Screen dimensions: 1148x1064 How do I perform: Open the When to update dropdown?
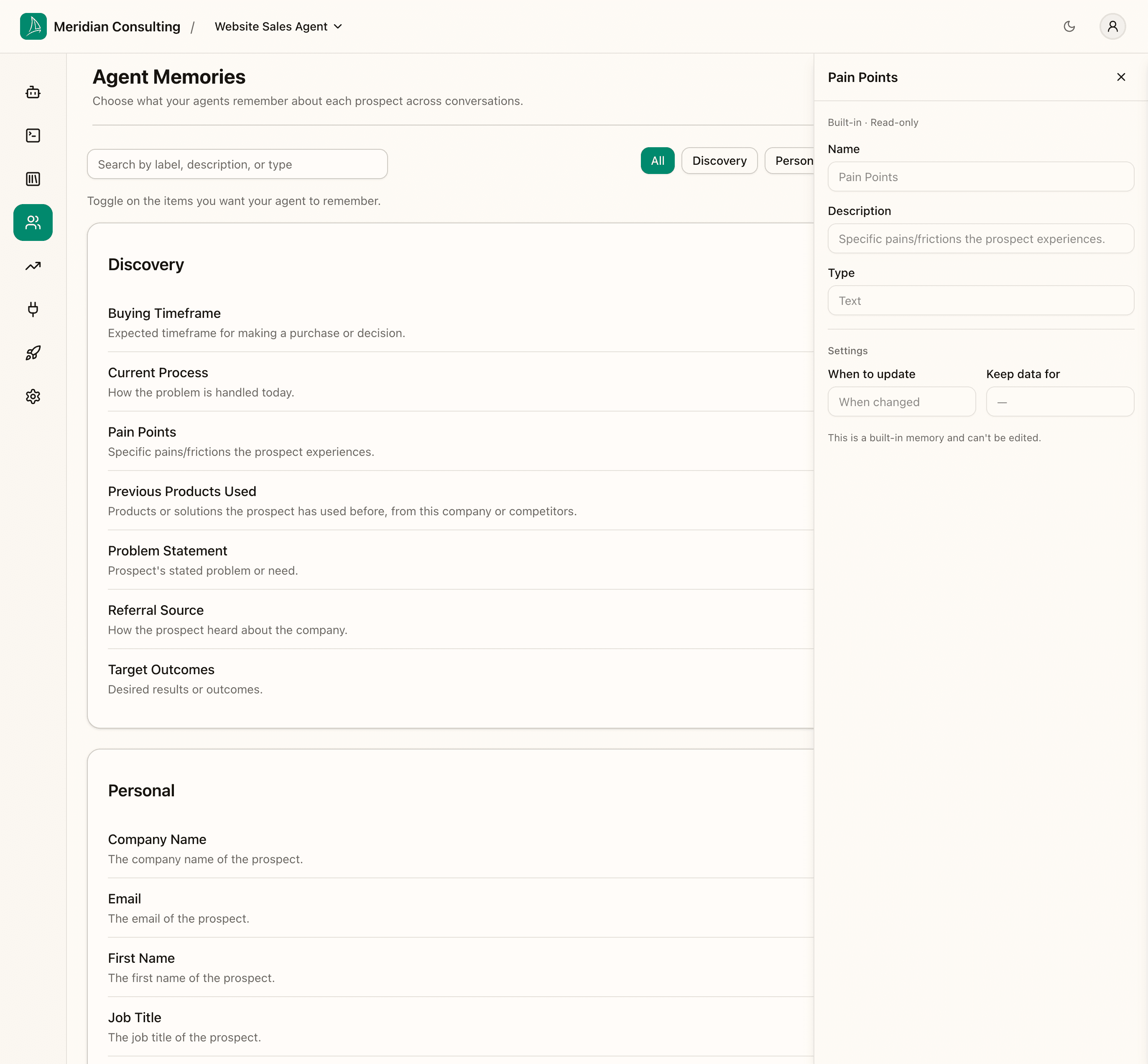(902, 402)
